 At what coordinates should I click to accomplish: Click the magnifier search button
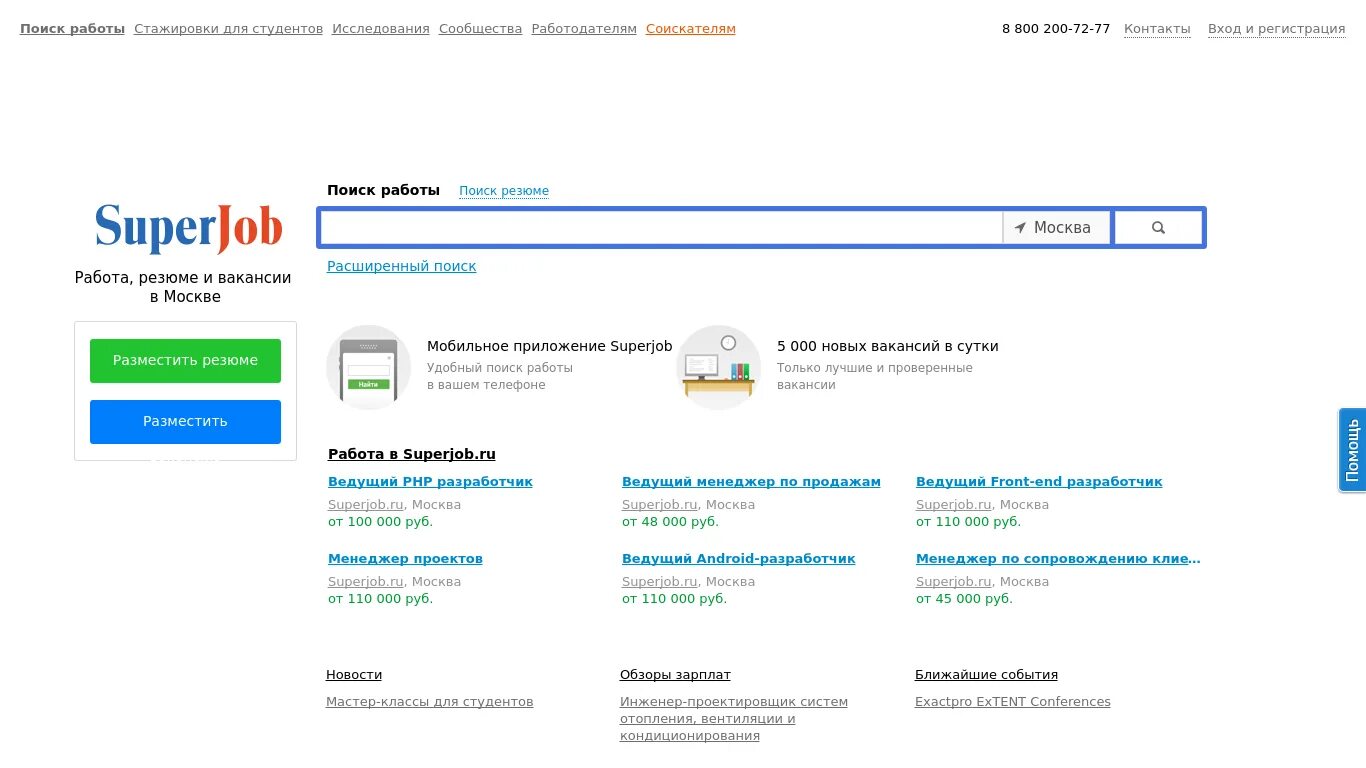click(x=1158, y=228)
